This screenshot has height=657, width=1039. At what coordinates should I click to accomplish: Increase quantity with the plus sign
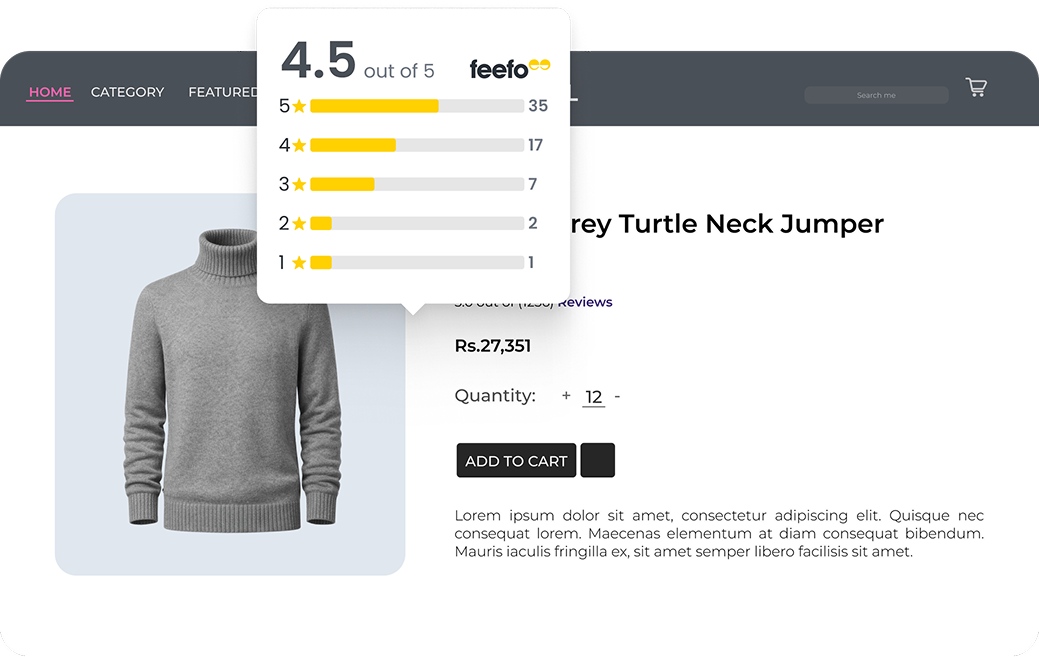pyautogui.click(x=566, y=396)
